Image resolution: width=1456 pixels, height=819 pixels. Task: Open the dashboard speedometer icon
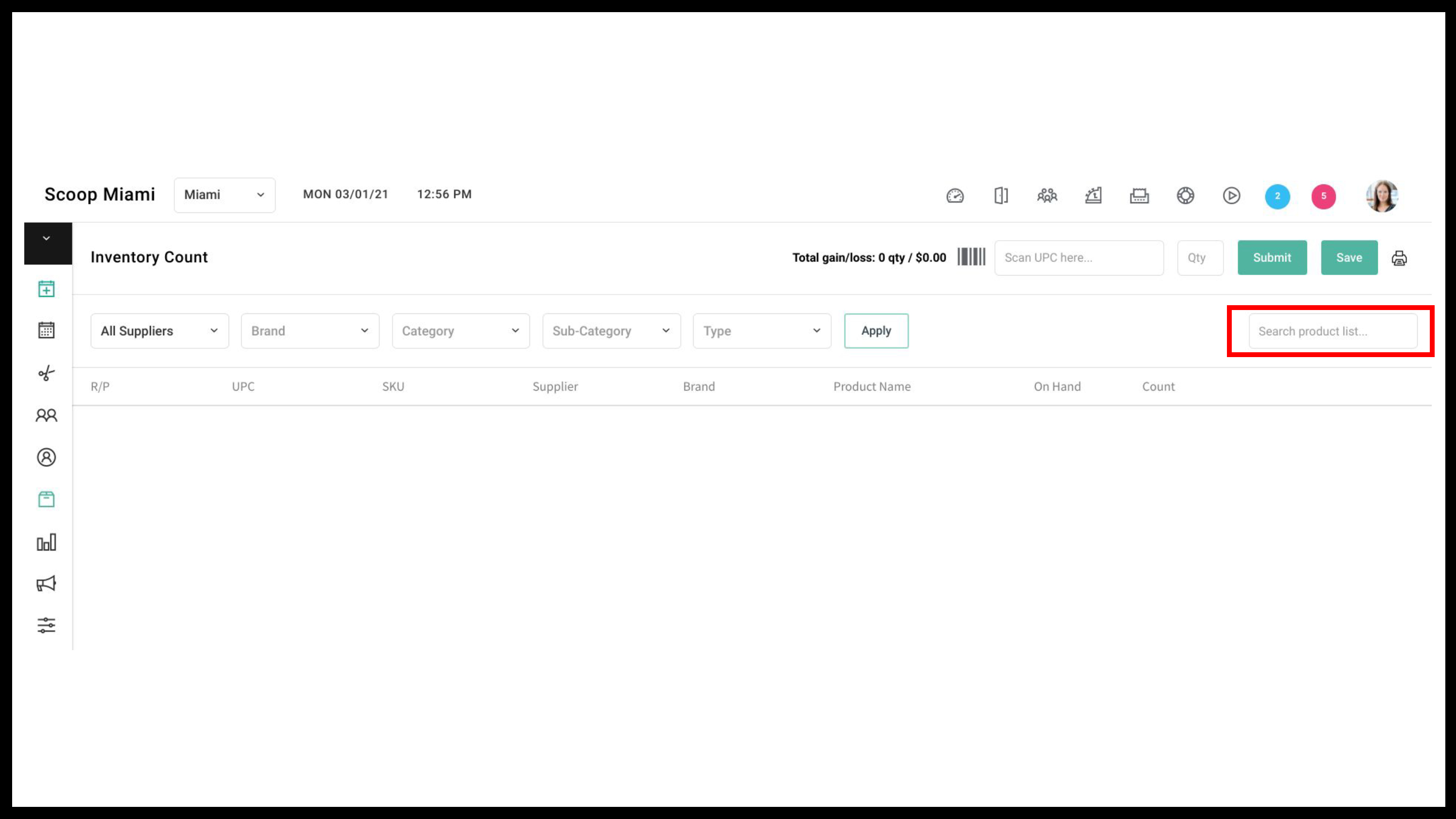tap(955, 196)
